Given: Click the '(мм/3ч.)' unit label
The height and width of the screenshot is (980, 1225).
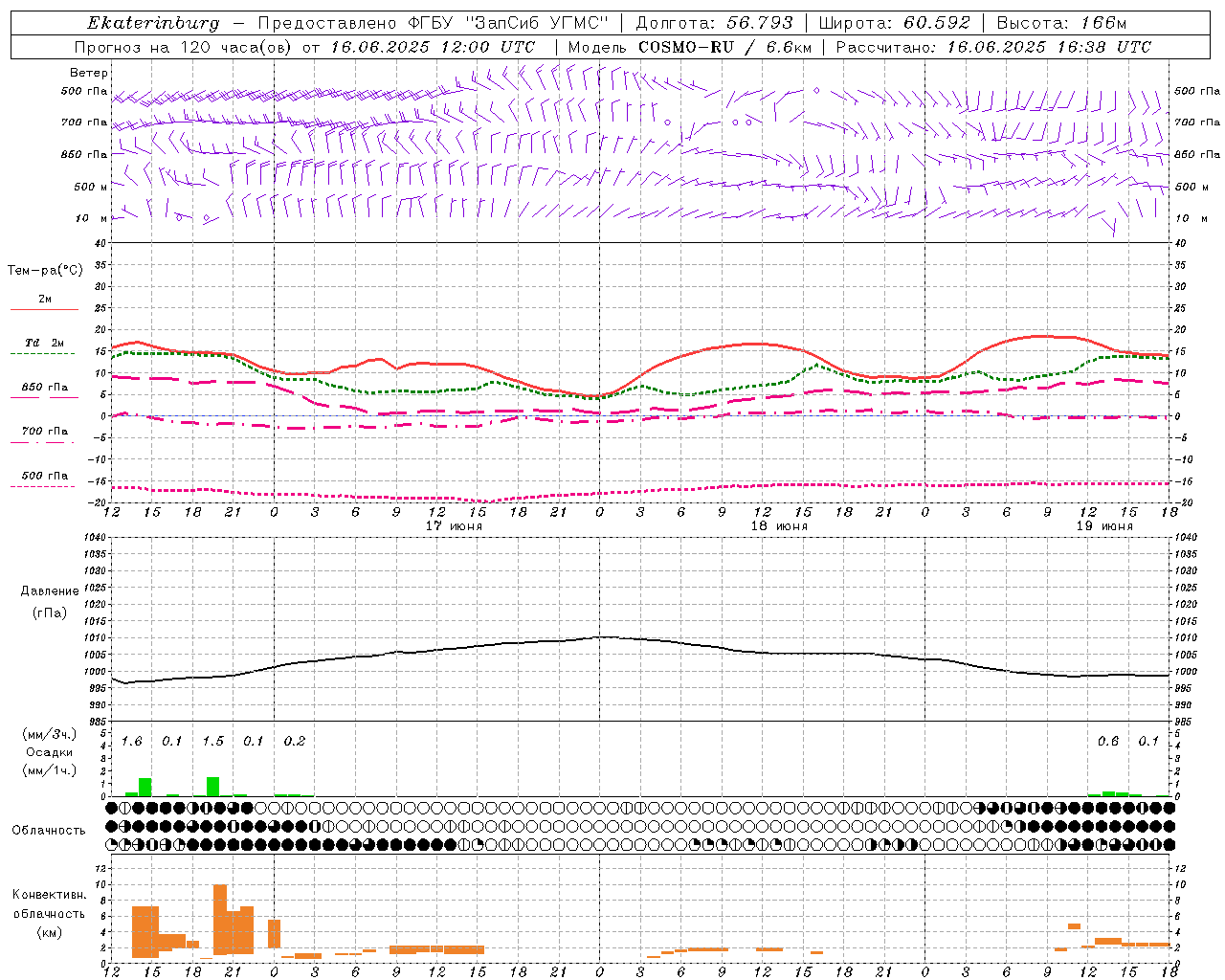Looking at the screenshot, I should pos(49,734).
